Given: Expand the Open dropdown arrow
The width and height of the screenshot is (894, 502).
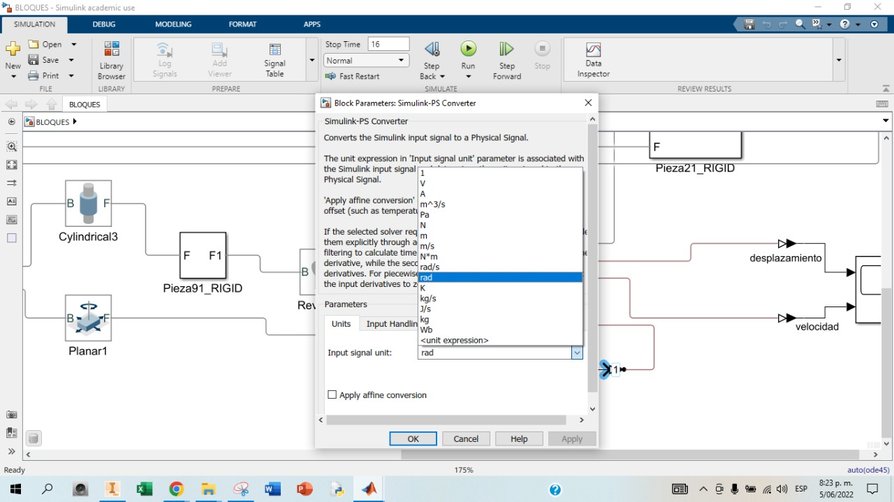Looking at the screenshot, I should [x=74, y=44].
